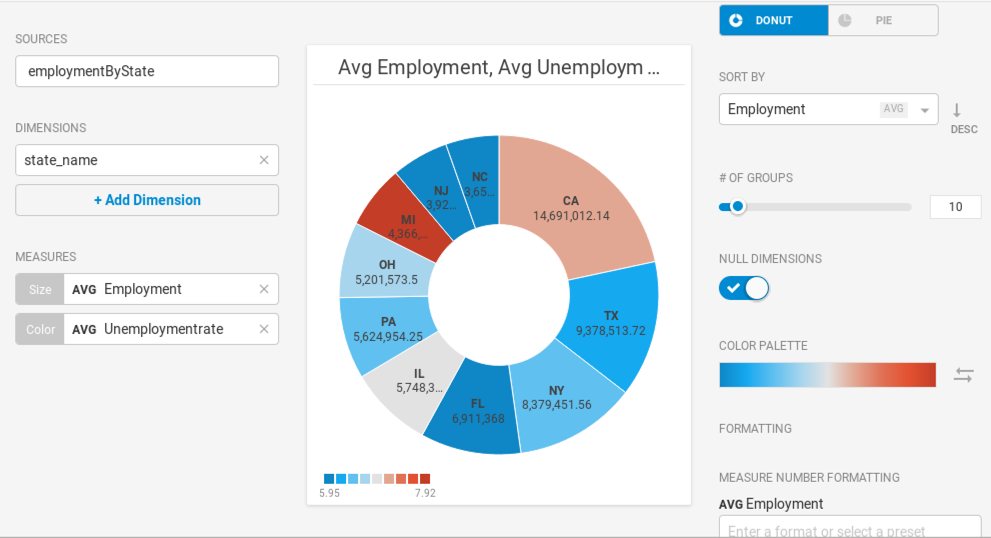Select the DONUT chart type icon
The height and width of the screenshot is (538, 991).
click(x=736, y=20)
